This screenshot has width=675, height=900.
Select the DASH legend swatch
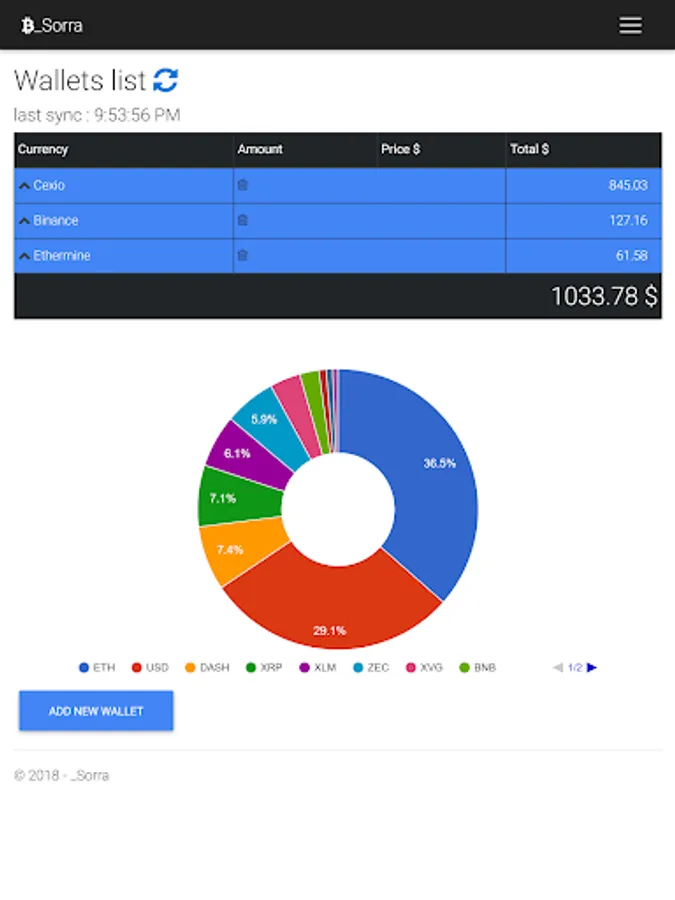190,667
